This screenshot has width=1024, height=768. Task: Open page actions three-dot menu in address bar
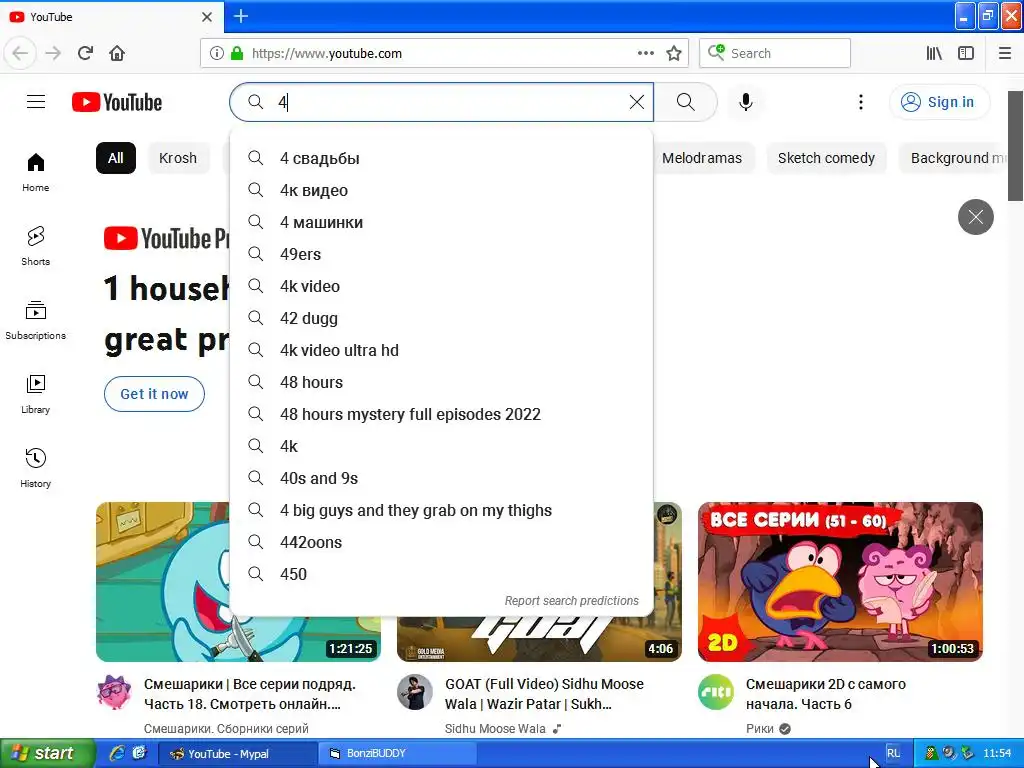(x=645, y=53)
